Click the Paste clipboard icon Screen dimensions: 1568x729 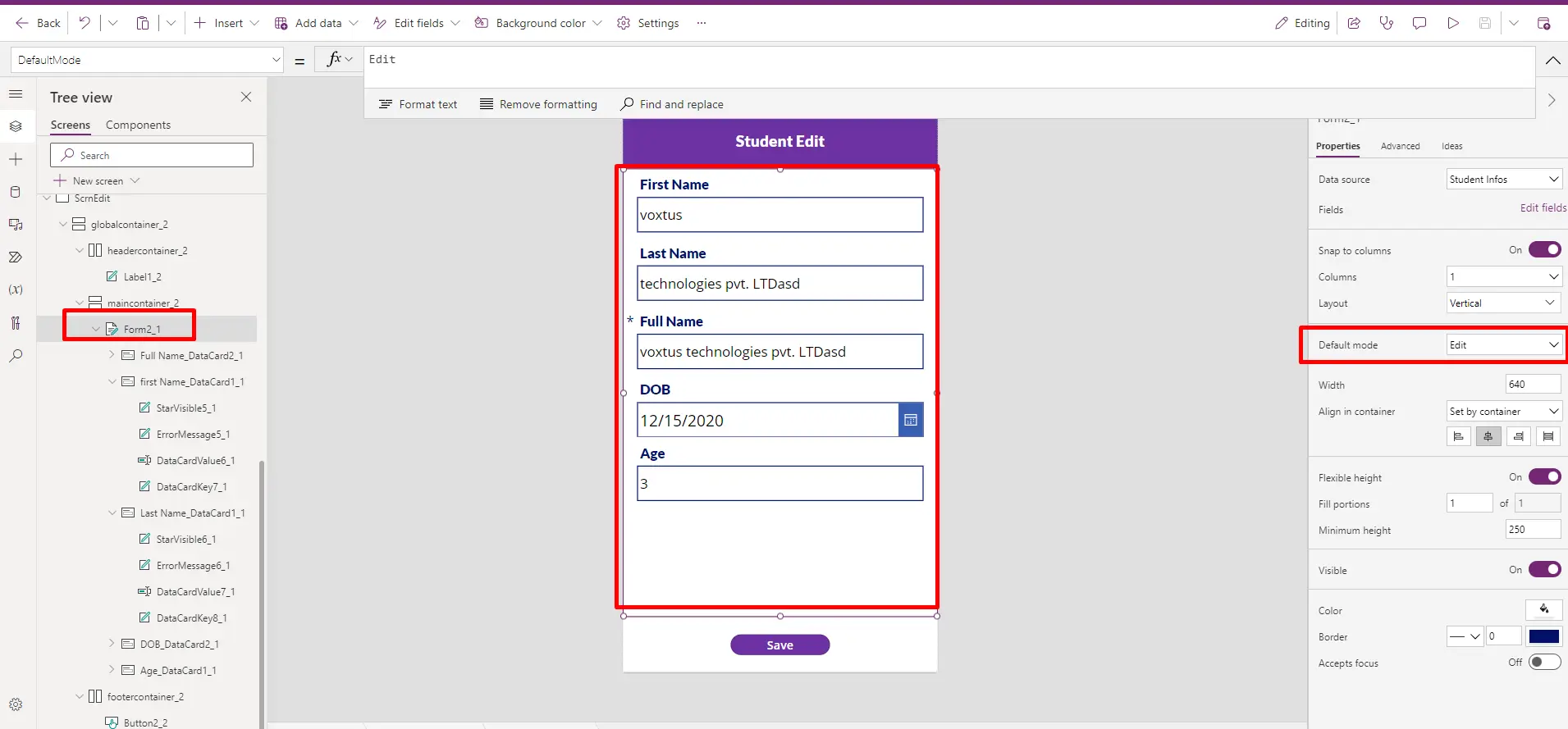(143, 23)
